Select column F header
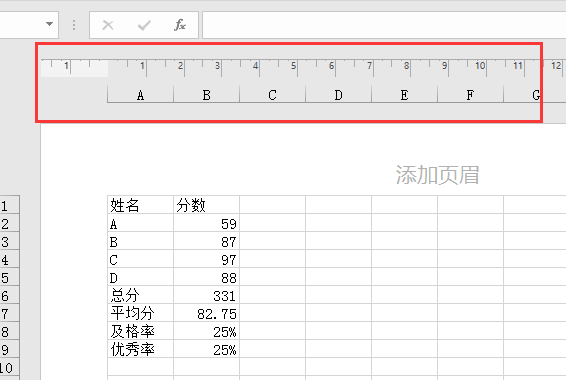Viewport: 566px width, 380px height. point(470,95)
